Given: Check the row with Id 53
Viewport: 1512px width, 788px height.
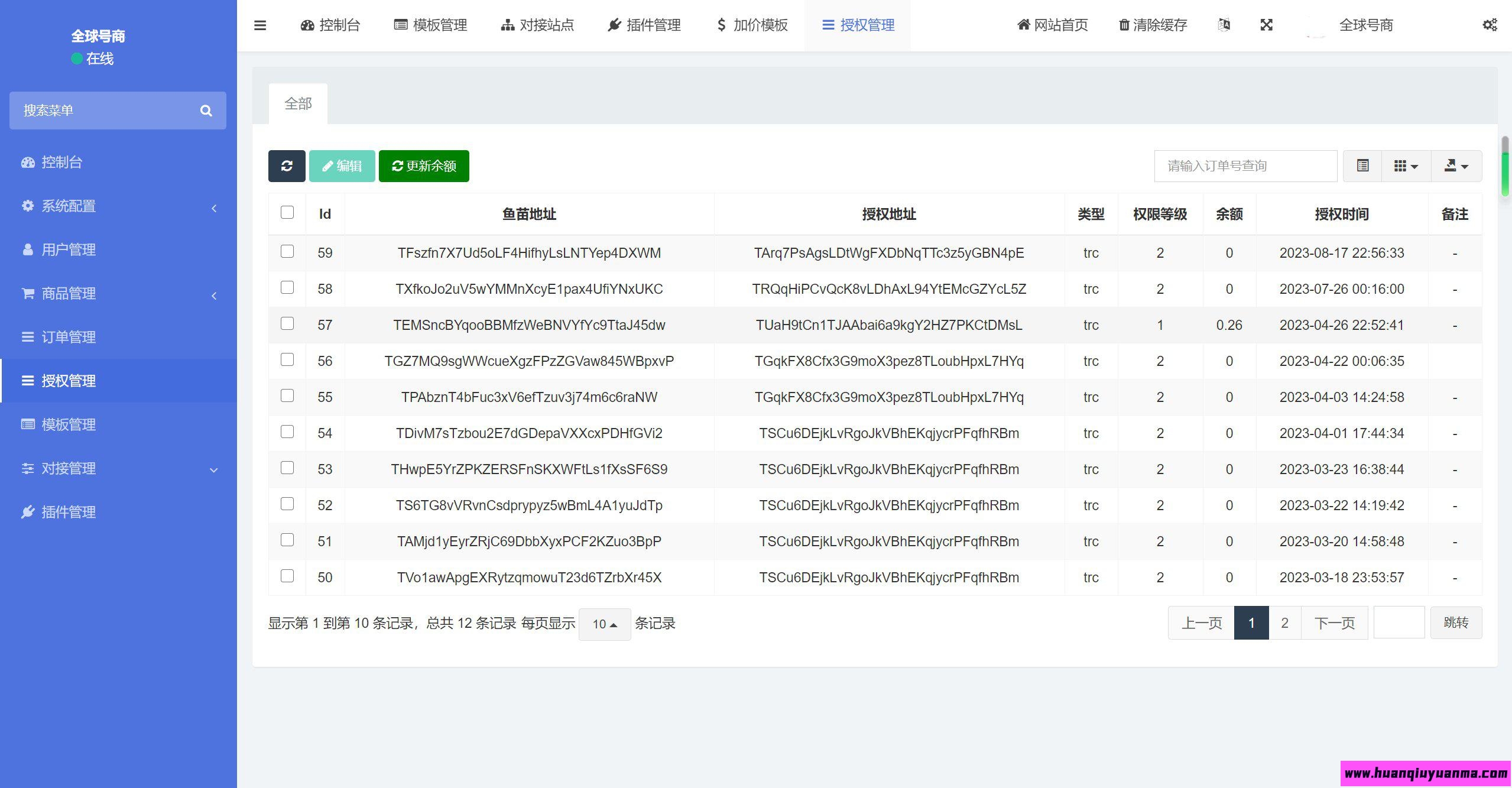Looking at the screenshot, I should pyautogui.click(x=287, y=468).
